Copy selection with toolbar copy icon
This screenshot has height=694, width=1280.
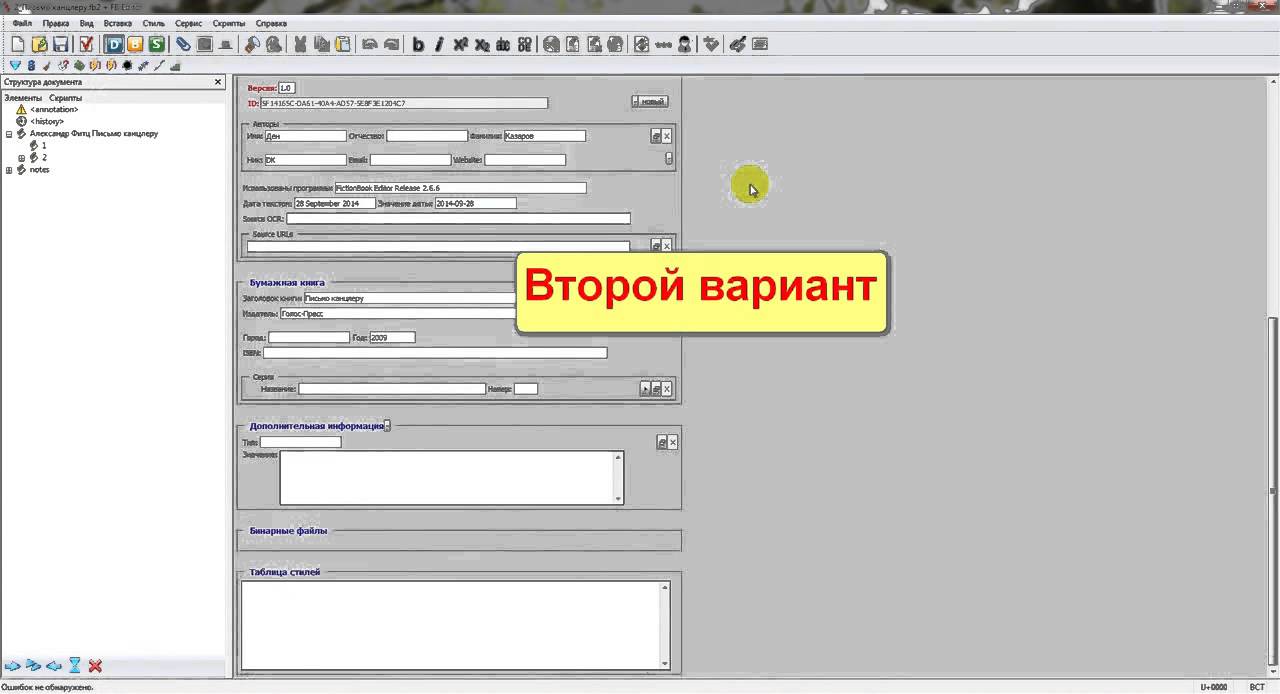click(322, 44)
